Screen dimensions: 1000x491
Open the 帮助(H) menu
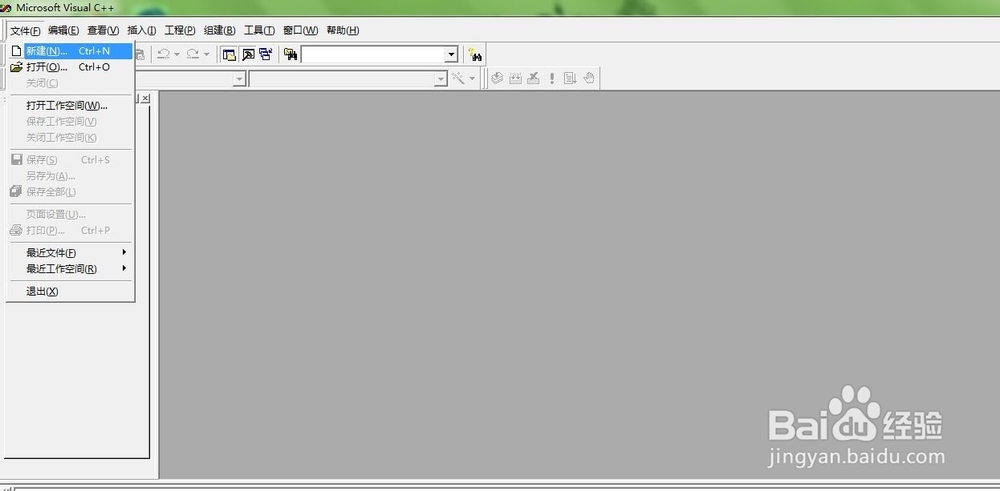(x=342, y=31)
